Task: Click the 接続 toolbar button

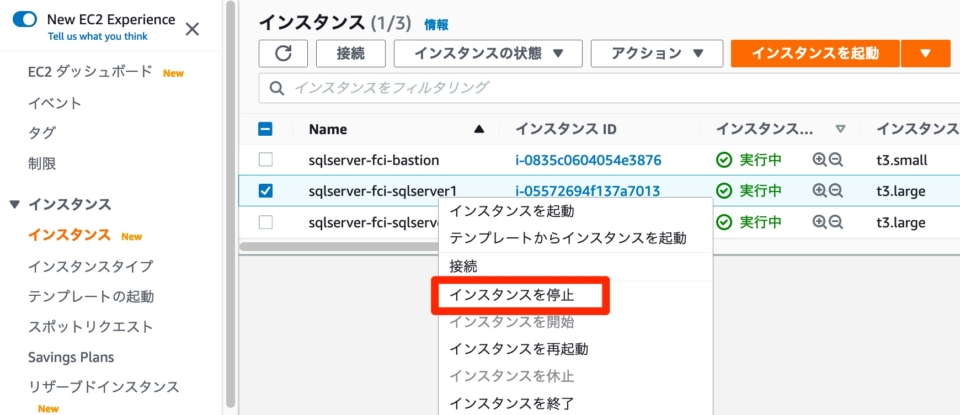Action: [x=351, y=54]
